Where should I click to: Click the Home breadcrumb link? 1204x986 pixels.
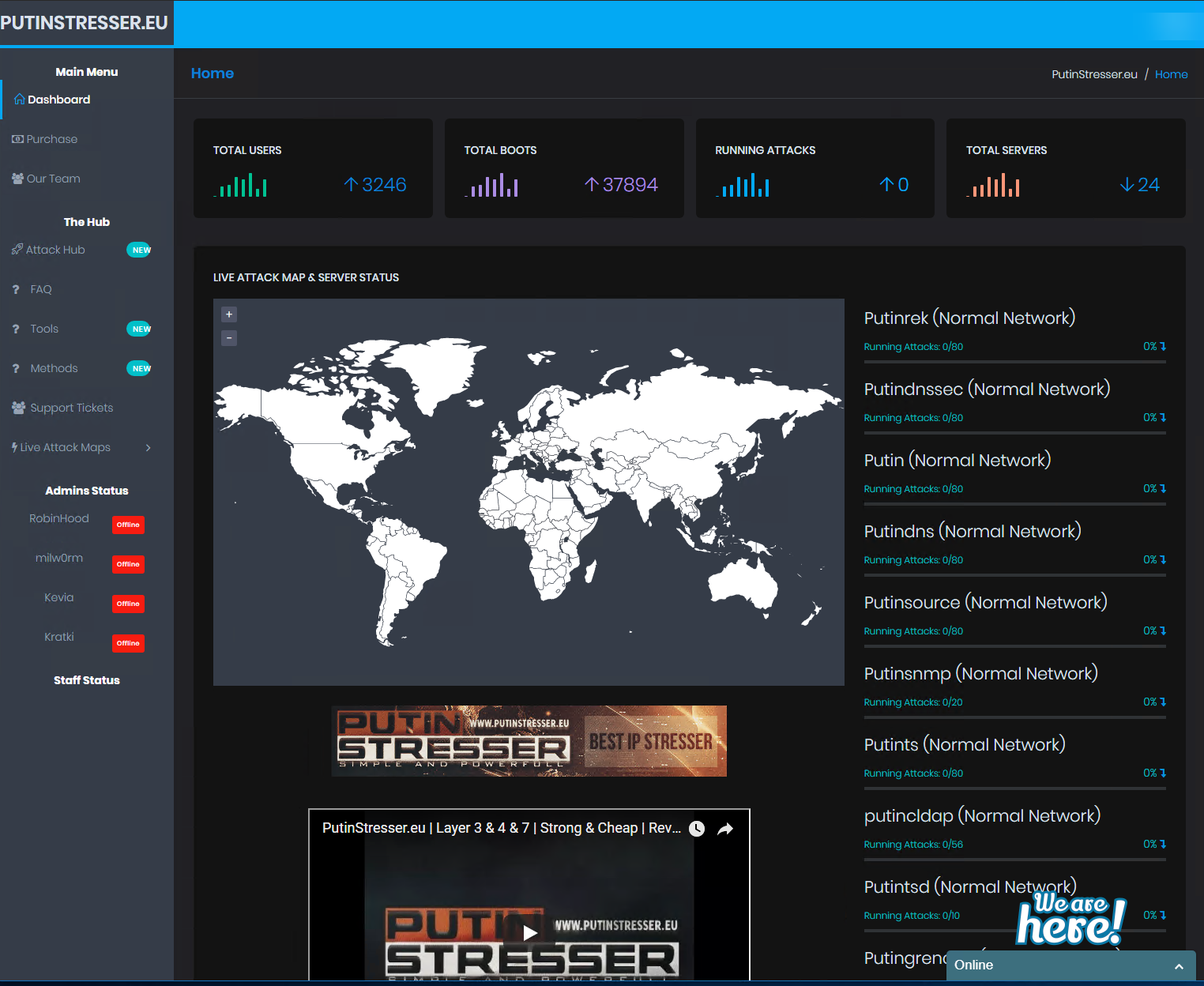(x=1171, y=74)
